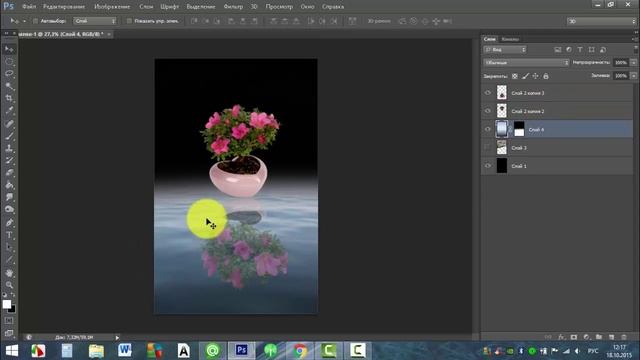Select the Zoom tool
640x360 pixels.
coord(9,285)
